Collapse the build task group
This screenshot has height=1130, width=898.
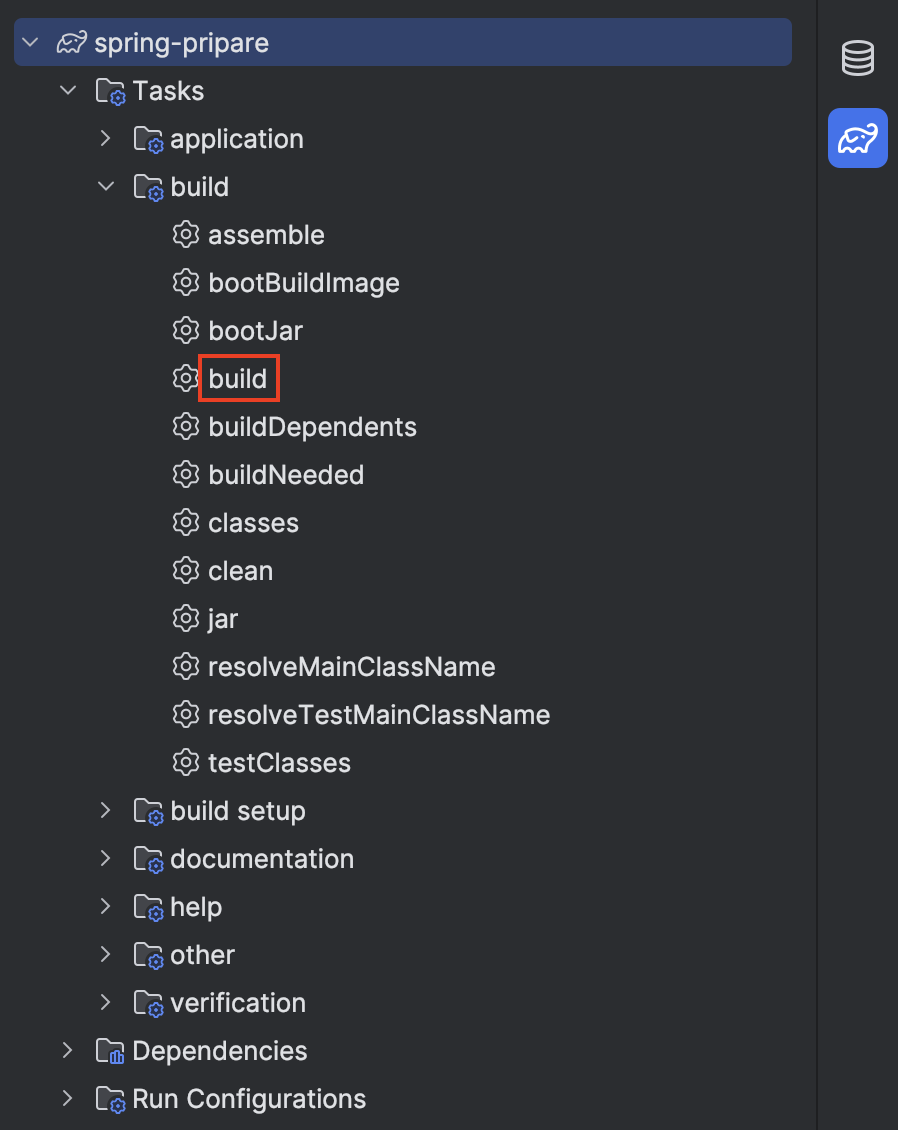point(106,187)
